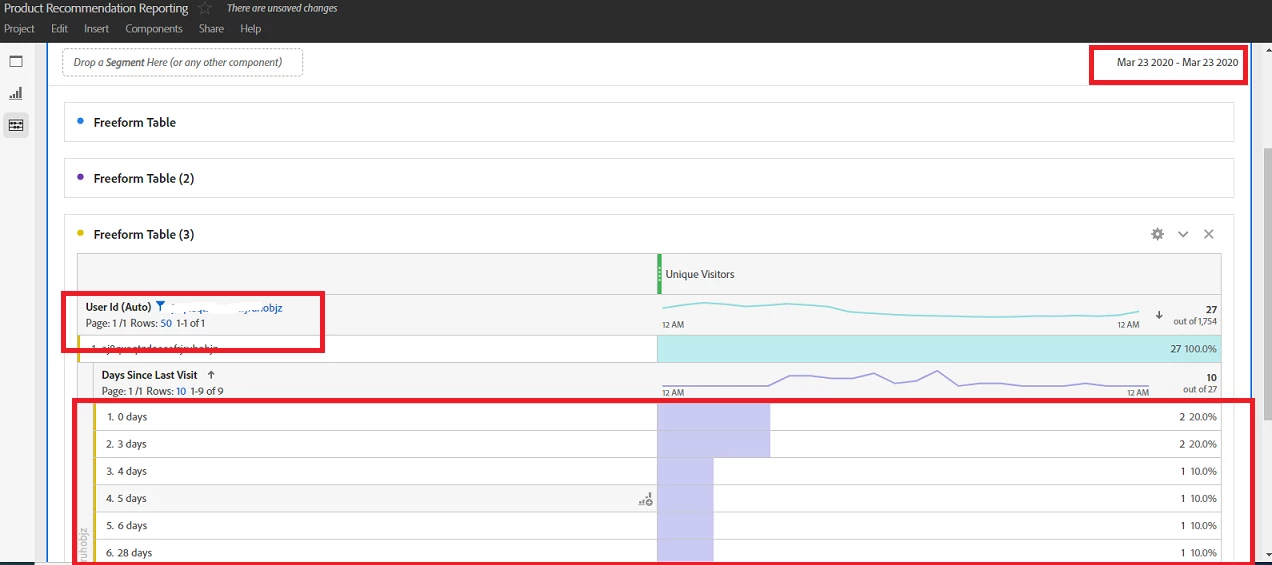Click the project title Product Recommendation Reporting
The image size is (1272, 565).
[96, 8]
